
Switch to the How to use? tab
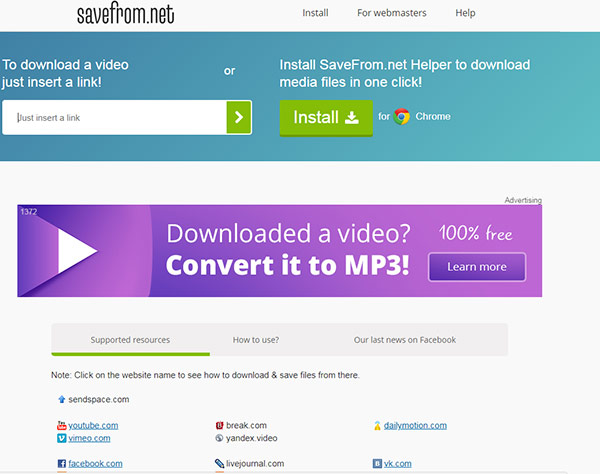[256, 340]
